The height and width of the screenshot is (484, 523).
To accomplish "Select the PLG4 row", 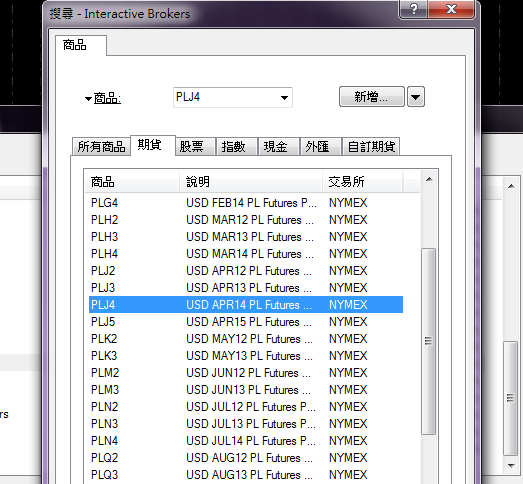I will (246, 203).
